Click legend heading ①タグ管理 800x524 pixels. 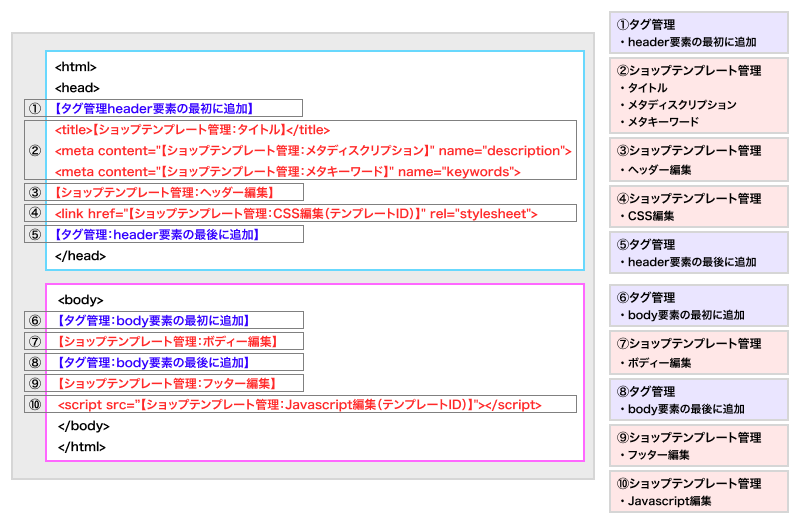645,24
